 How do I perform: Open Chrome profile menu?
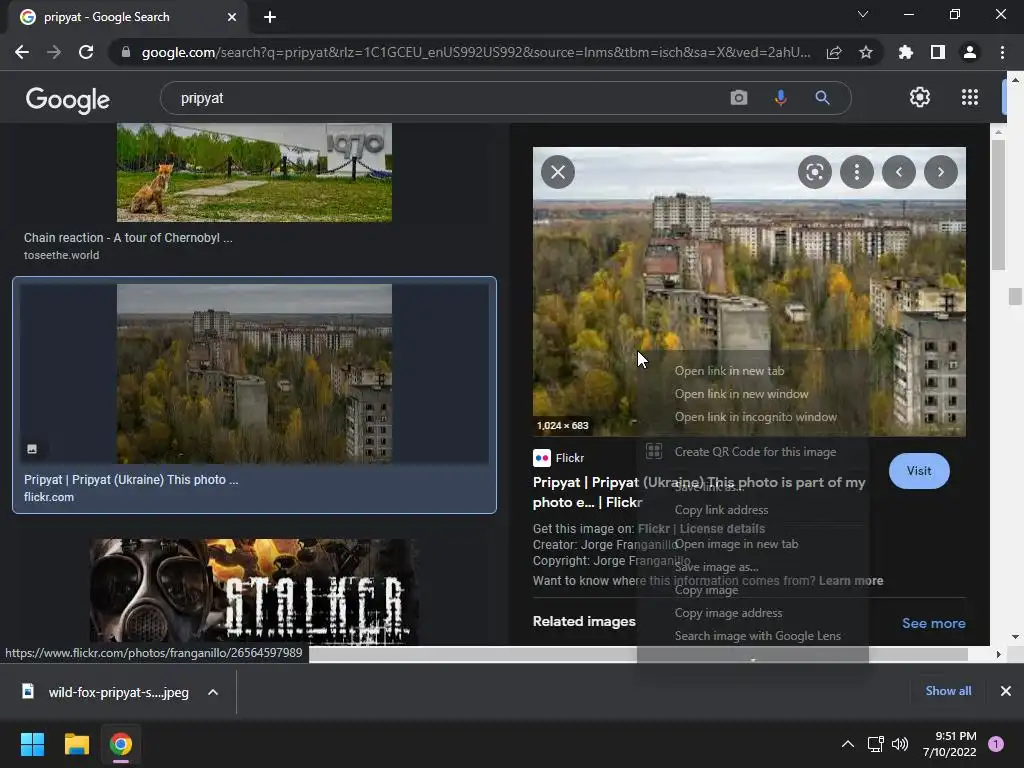(970, 52)
